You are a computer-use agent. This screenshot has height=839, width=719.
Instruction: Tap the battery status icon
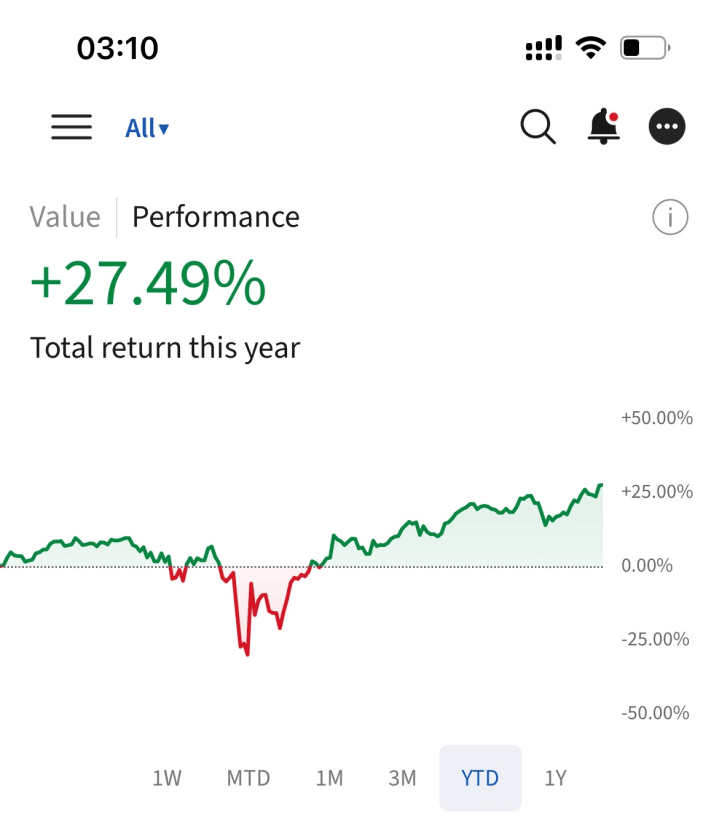[644, 47]
